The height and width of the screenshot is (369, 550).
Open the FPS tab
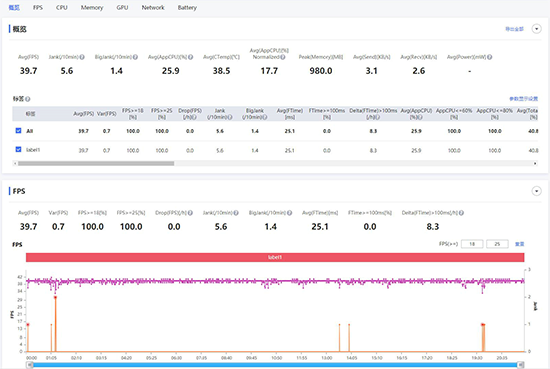(38, 7)
